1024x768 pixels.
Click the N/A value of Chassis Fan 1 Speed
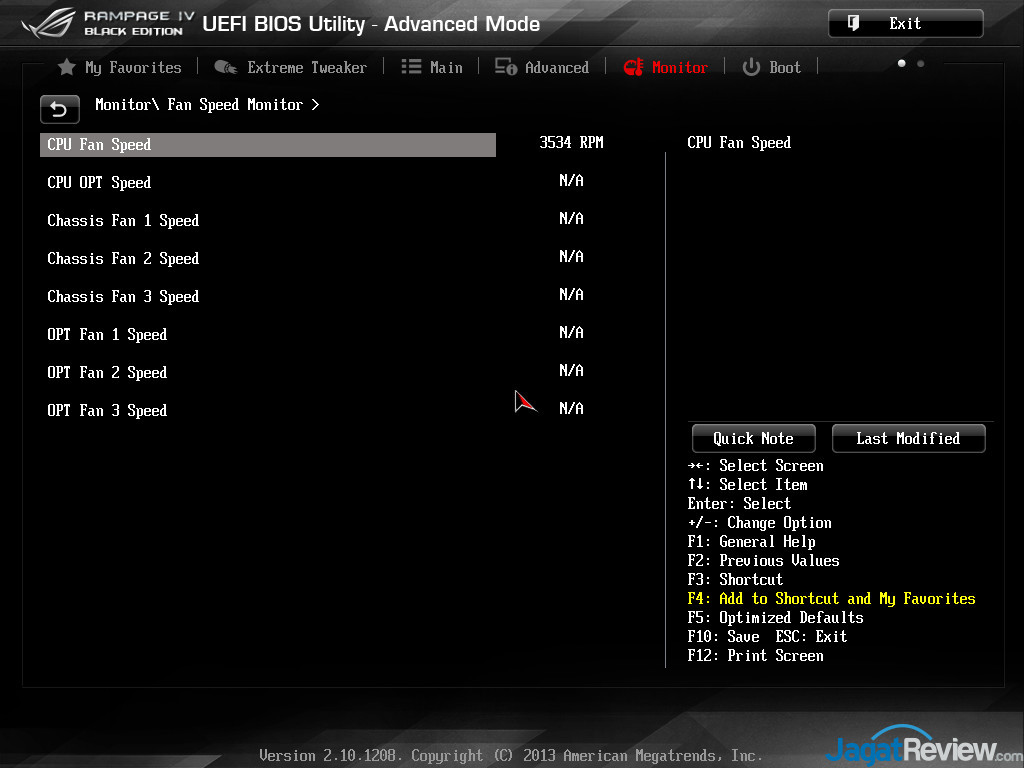(x=571, y=218)
